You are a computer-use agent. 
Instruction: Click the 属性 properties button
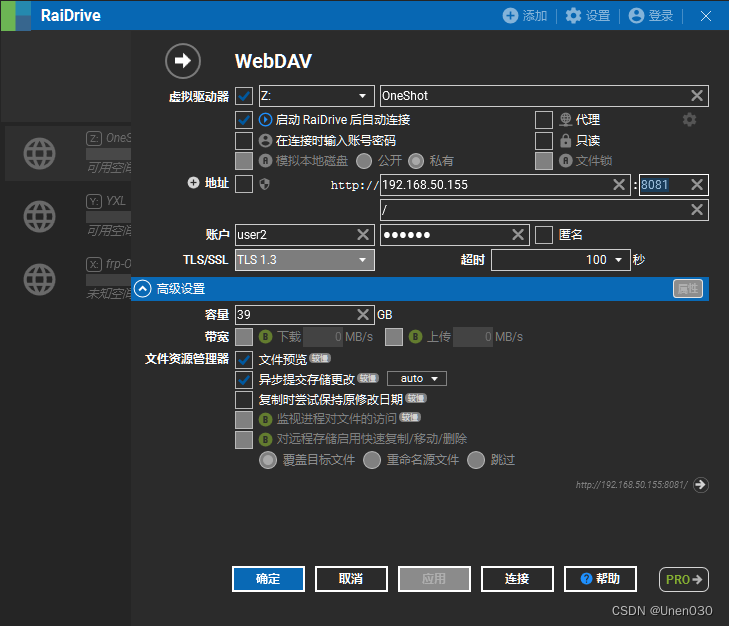(688, 289)
